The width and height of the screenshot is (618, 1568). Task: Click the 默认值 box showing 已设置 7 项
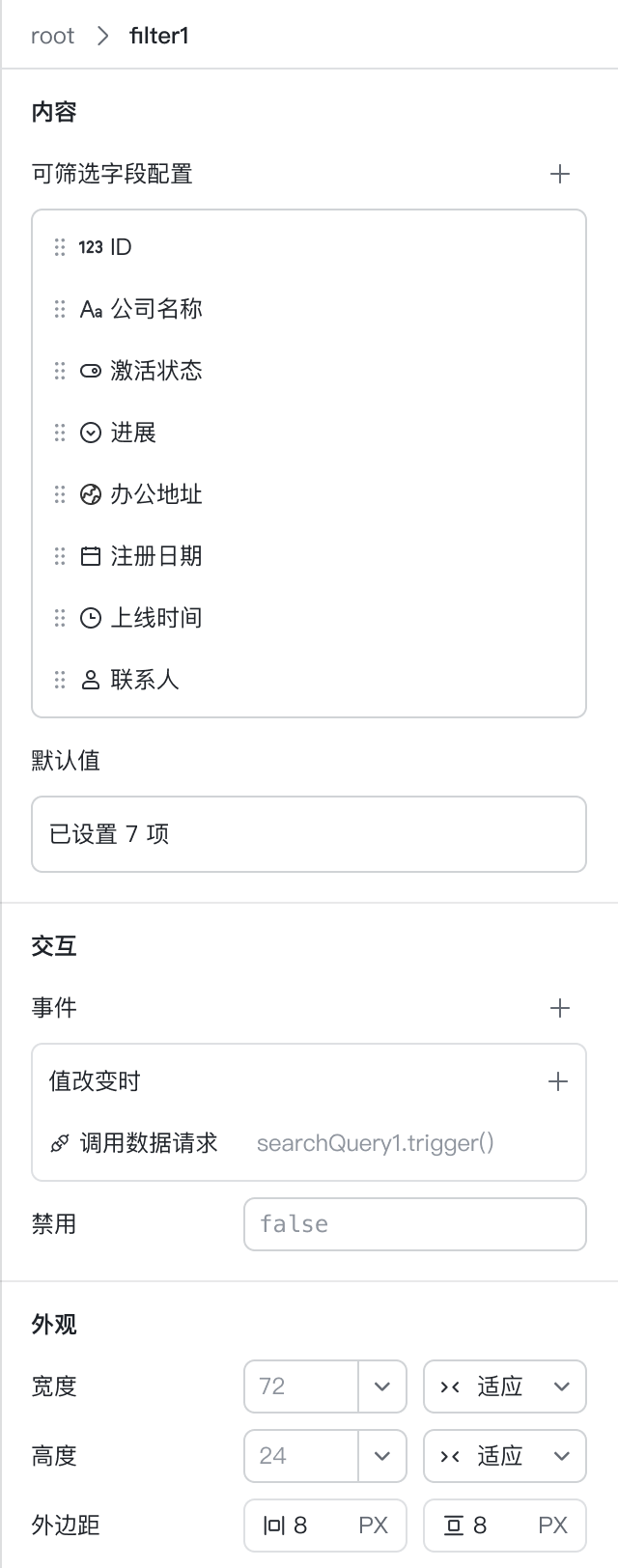tap(309, 834)
